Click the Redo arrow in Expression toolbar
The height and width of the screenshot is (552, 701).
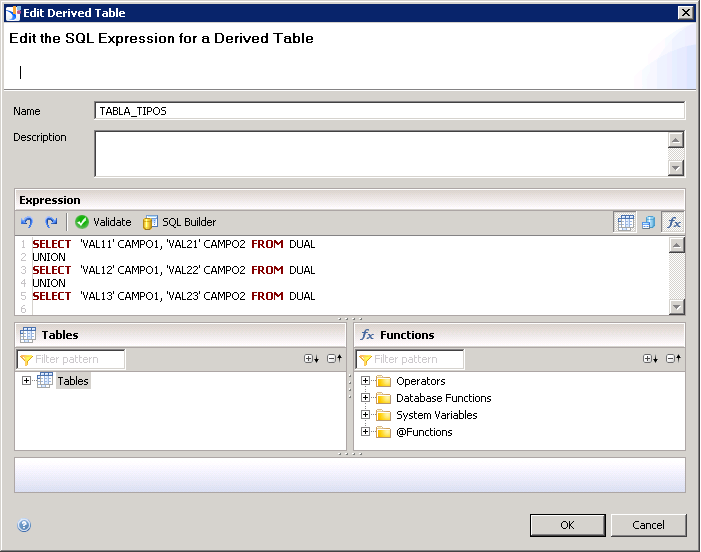click(51, 222)
